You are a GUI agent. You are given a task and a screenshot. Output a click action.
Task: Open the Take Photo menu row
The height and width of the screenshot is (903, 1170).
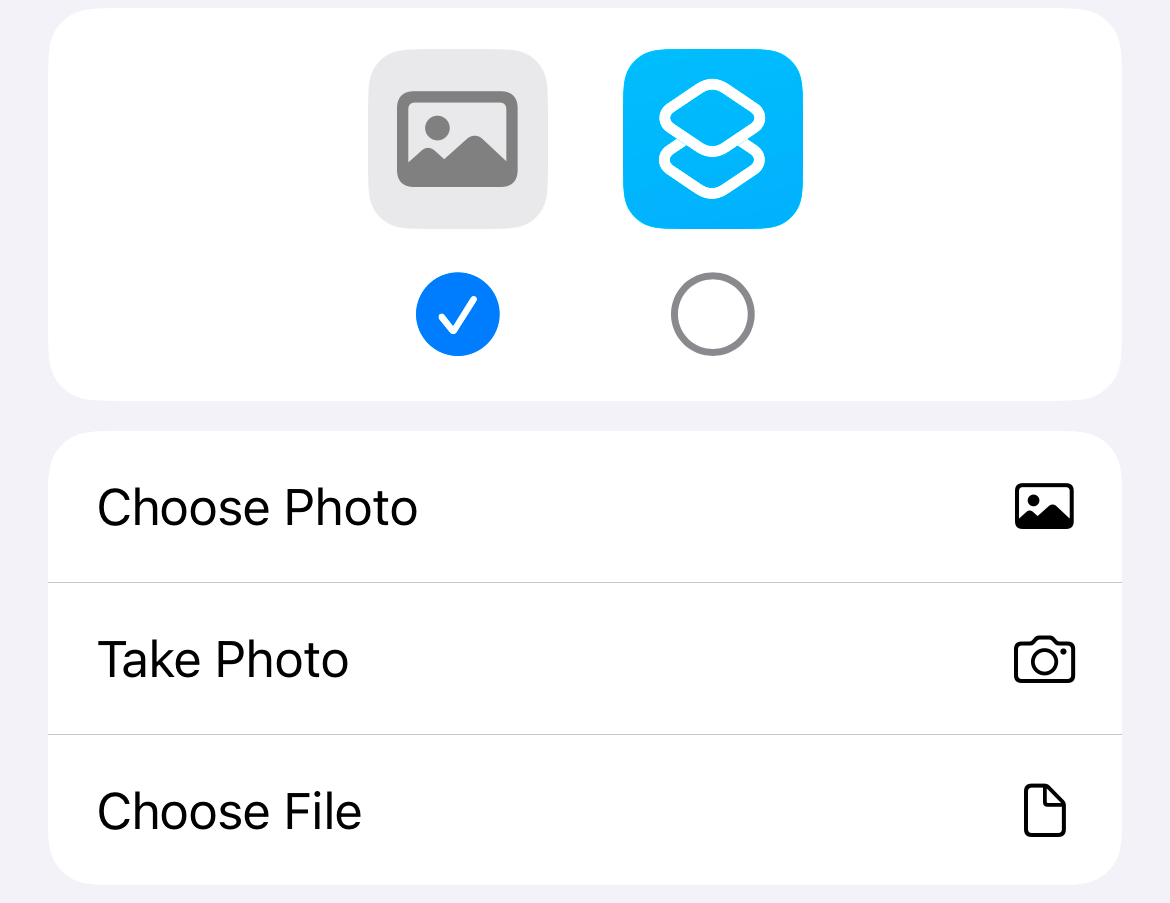coord(584,660)
